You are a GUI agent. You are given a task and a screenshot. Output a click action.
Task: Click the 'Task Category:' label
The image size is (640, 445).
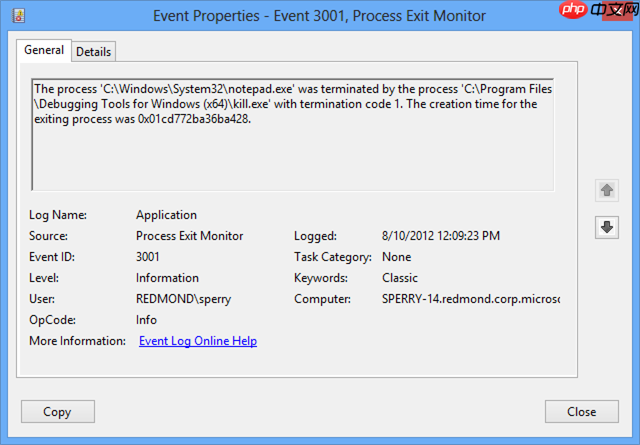333,257
